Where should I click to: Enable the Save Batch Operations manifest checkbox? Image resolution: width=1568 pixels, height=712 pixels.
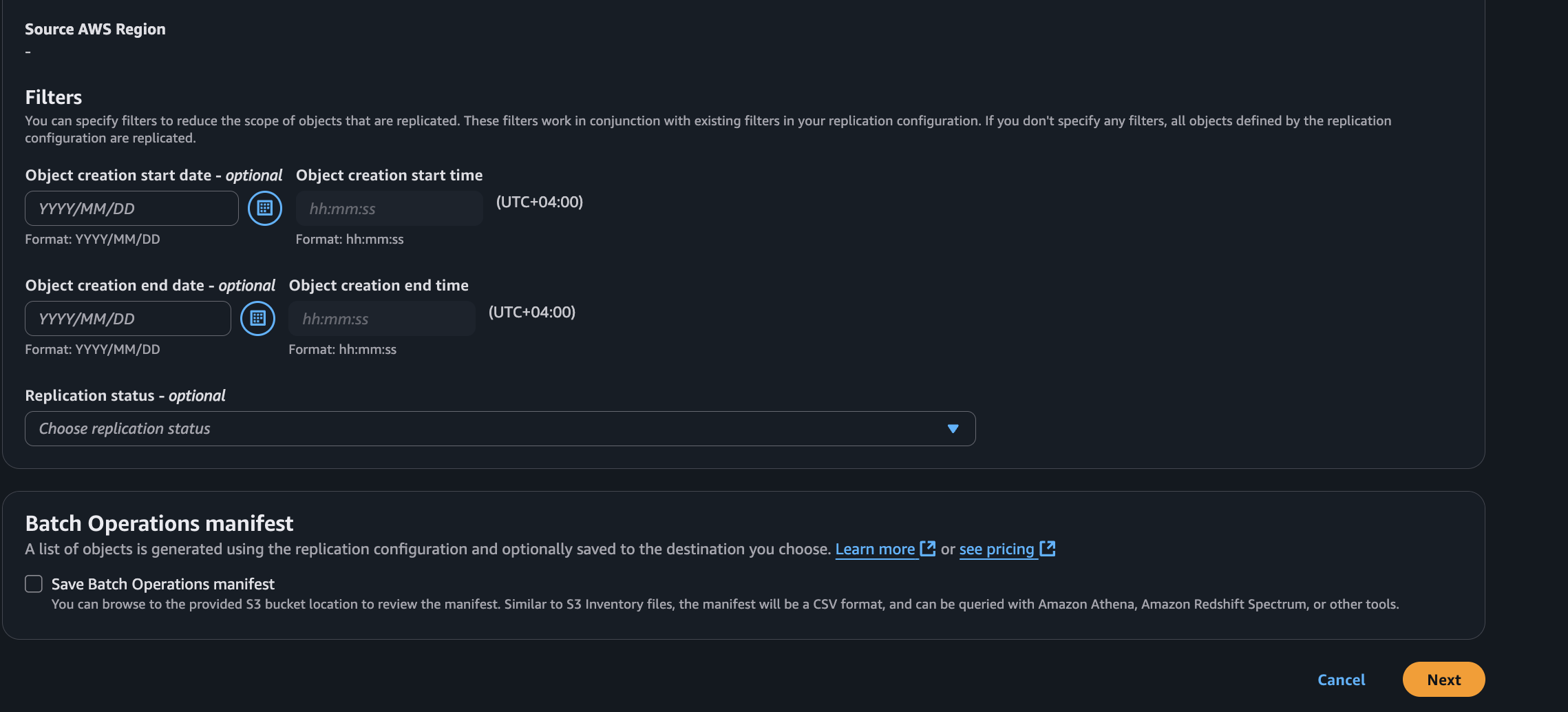pyautogui.click(x=33, y=583)
